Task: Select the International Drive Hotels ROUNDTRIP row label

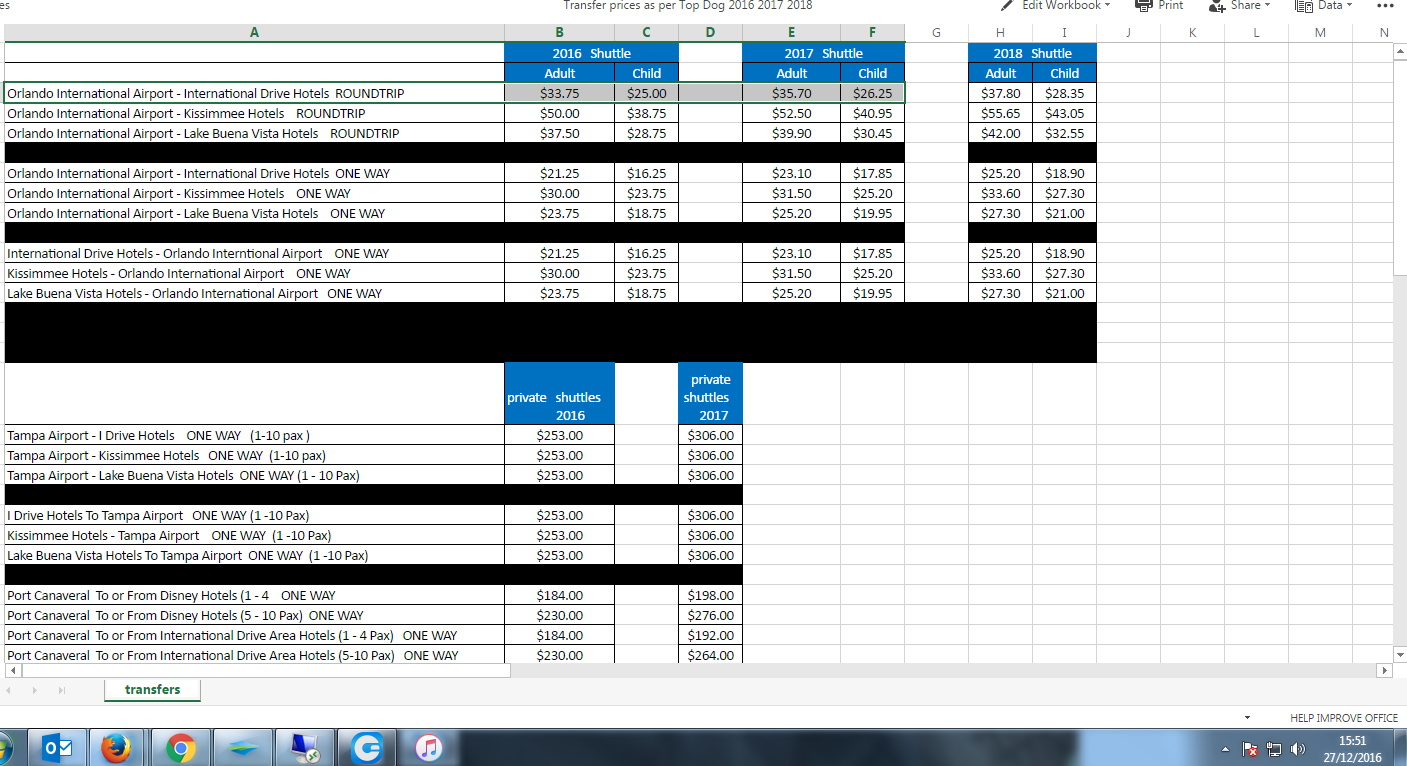Action: tap(254, 93)
